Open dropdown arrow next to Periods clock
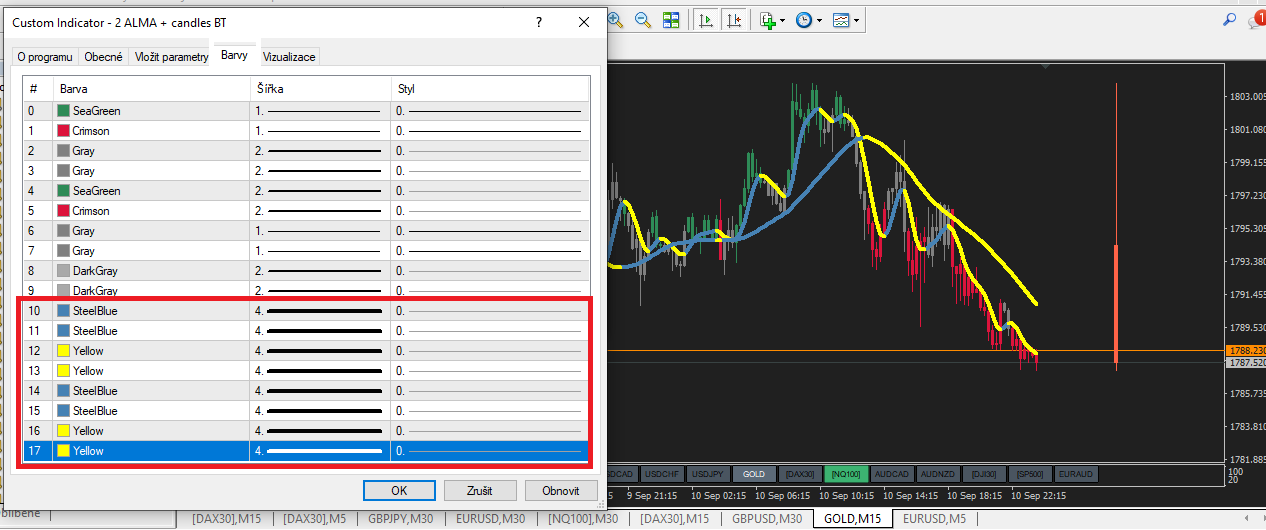This screenshot has width=1266, height=530. click(x=820, y=20)
